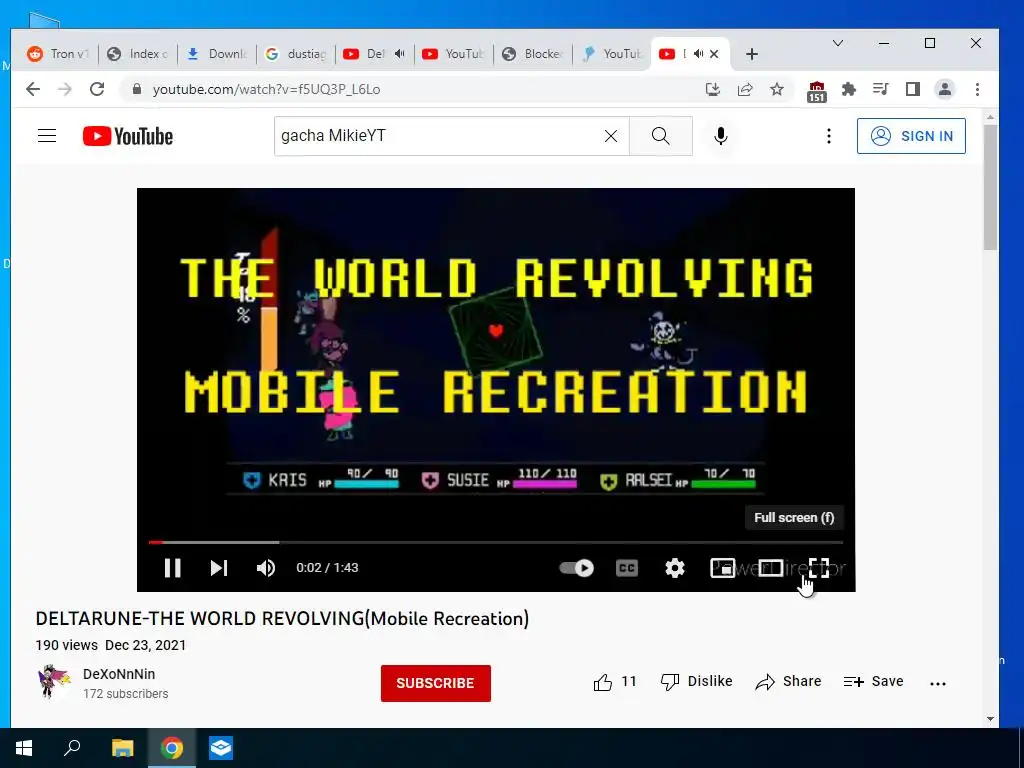Open tab search chevron
Screen dimensions: 1024x768
click(838, 43)
